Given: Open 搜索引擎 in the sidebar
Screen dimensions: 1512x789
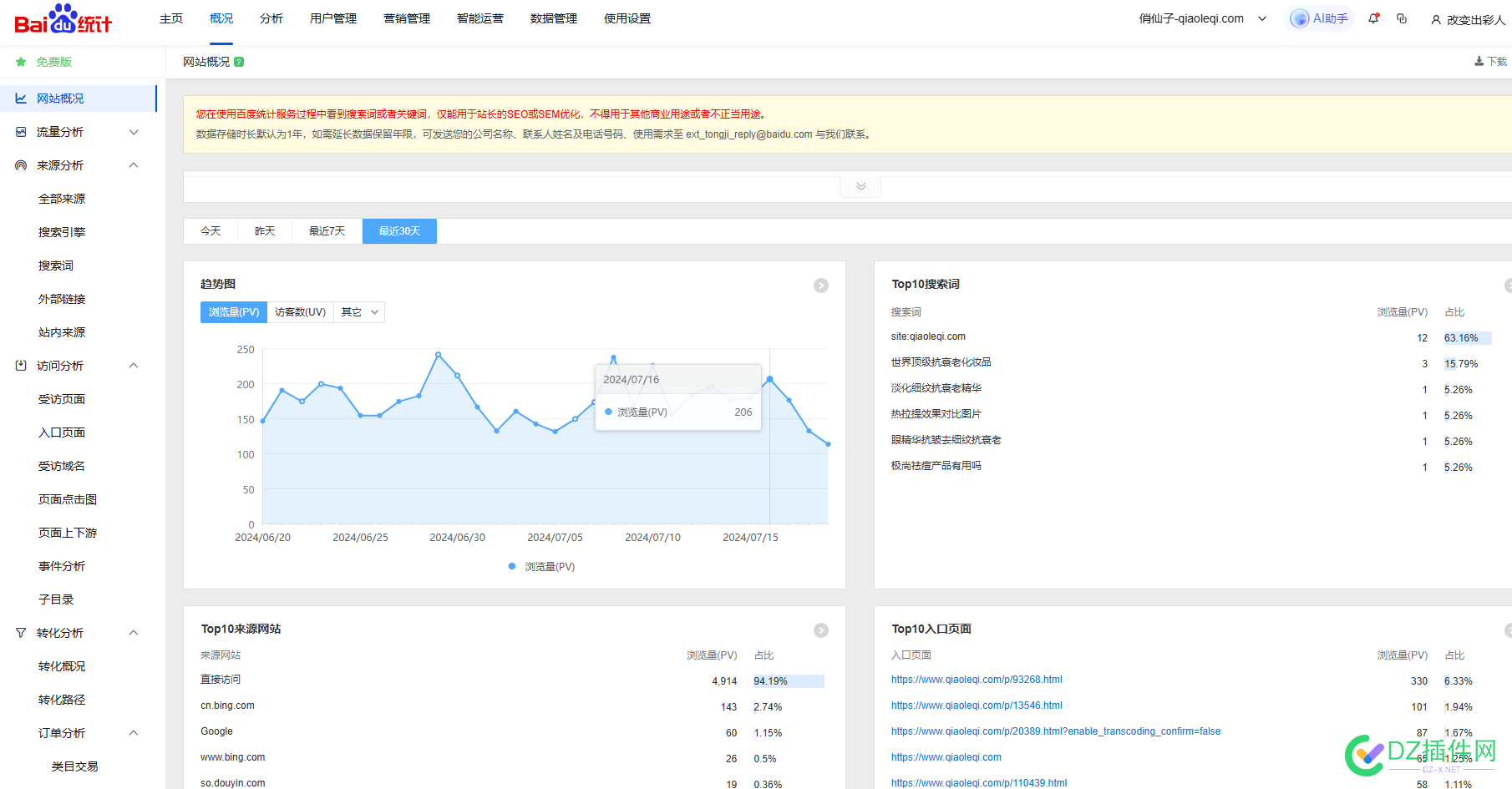Looking at the screenshot, I should [x=62, y=232].
